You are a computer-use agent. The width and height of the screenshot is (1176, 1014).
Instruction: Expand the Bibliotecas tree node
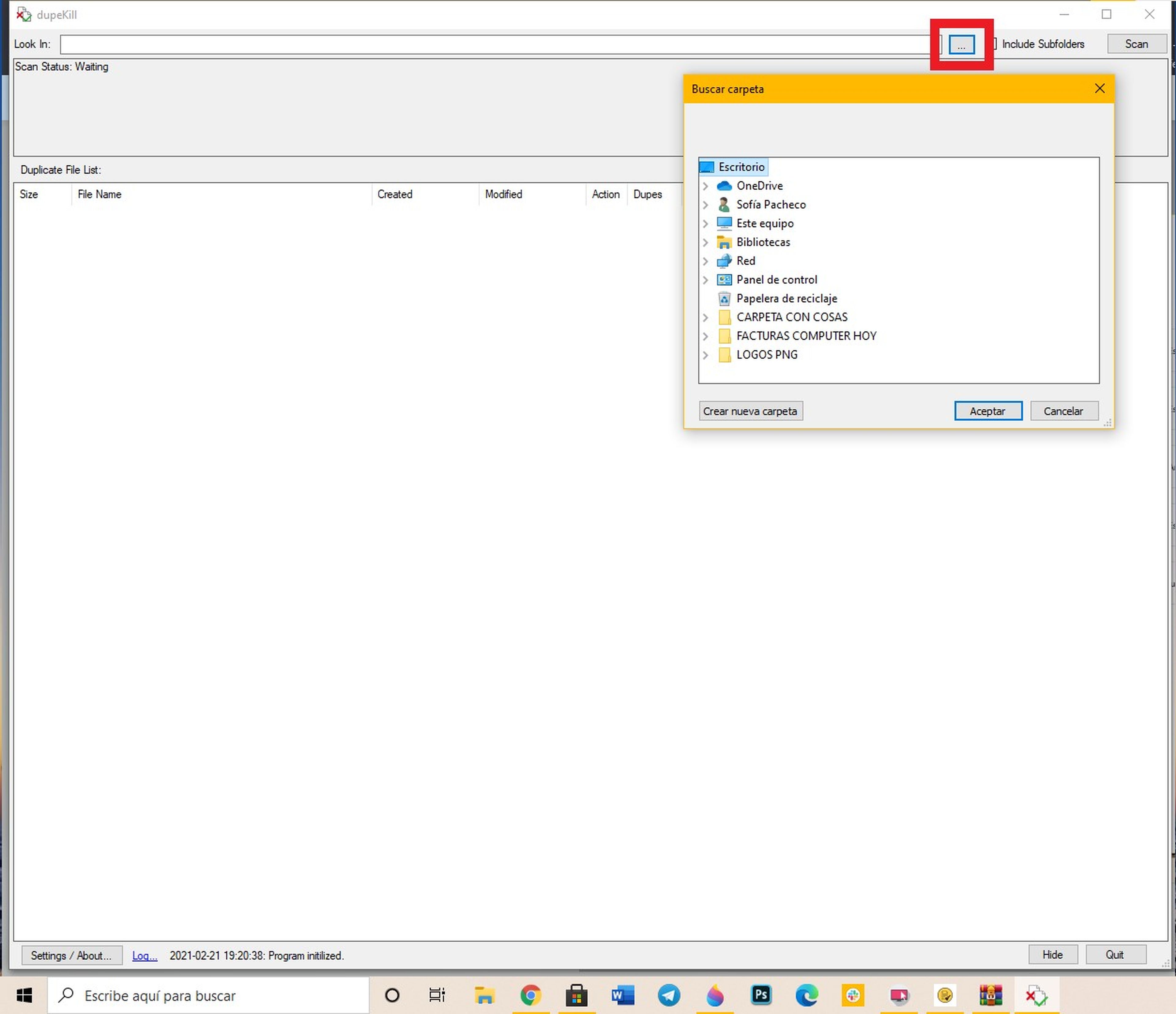pyautogui.click(x=706, y=242)
